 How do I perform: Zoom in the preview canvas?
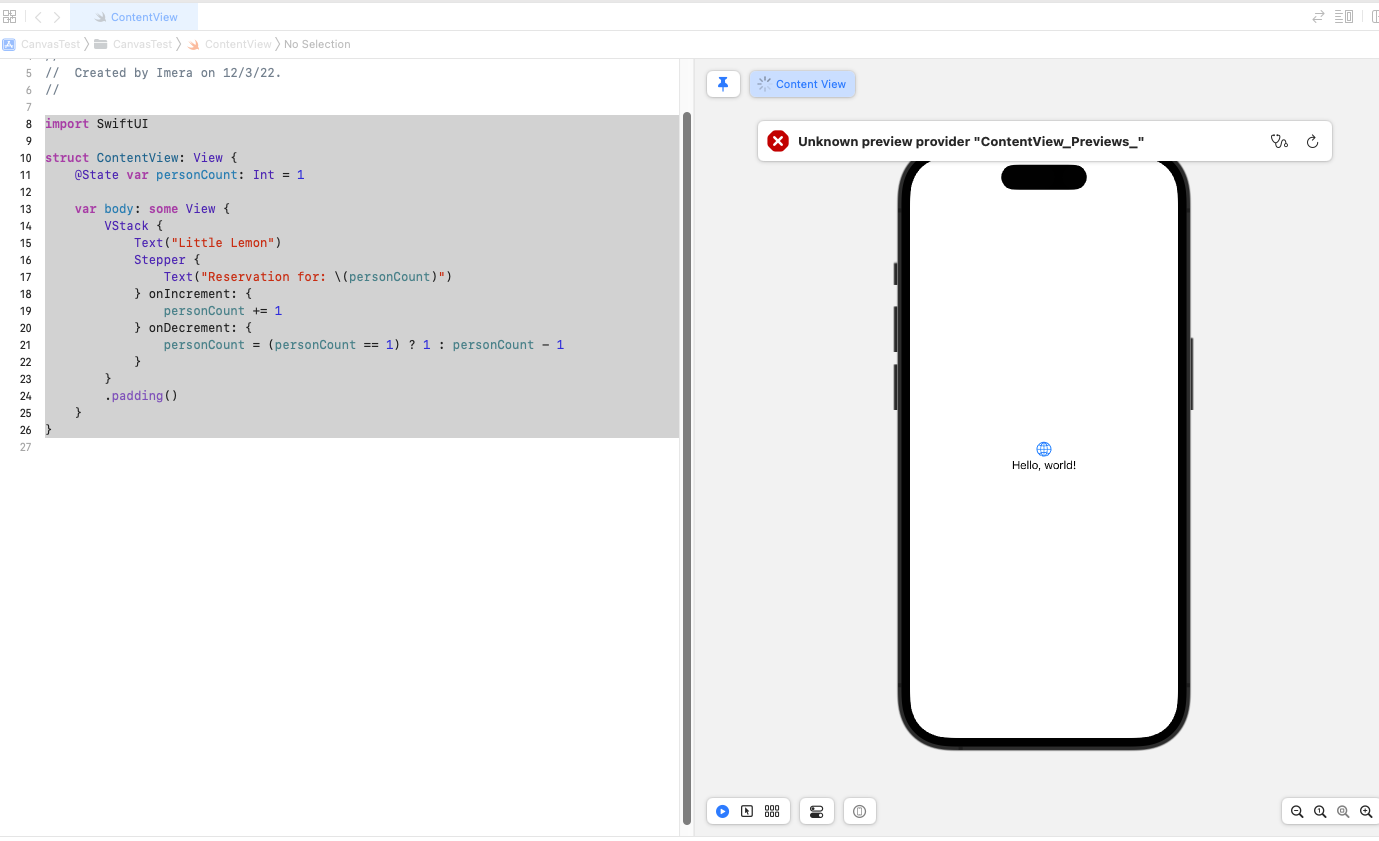tap(1366, 811)
